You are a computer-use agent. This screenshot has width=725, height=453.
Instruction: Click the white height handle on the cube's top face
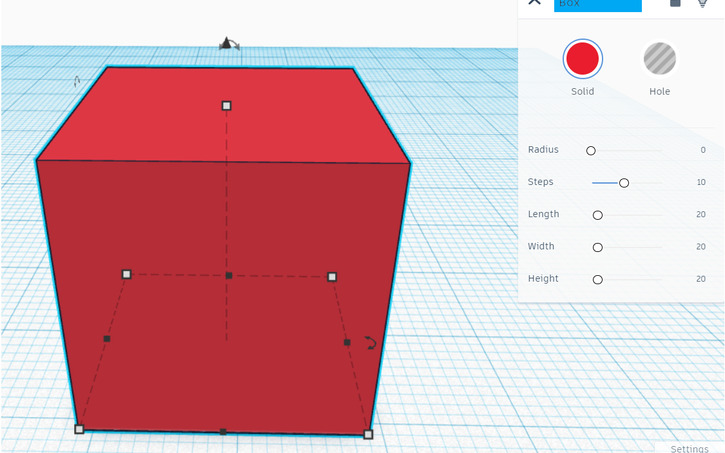[x=226, y=106]
